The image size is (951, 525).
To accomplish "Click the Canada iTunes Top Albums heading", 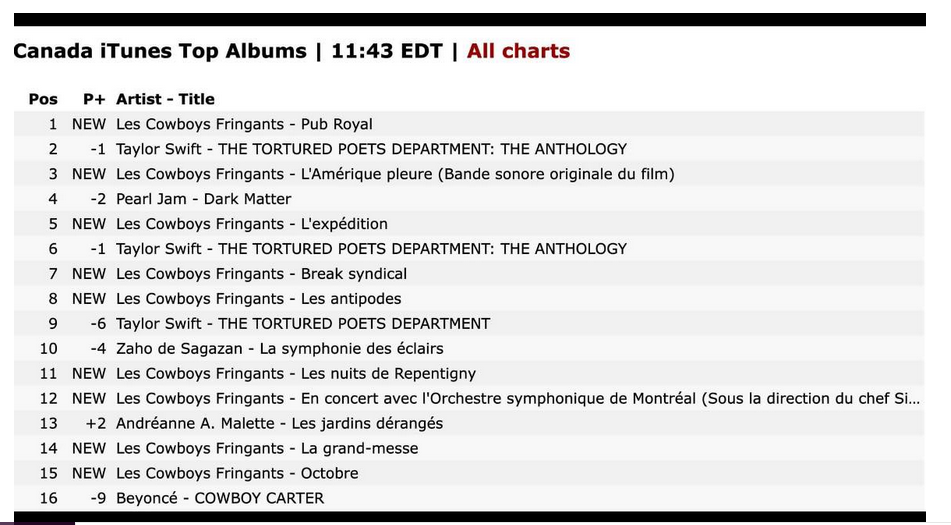I will 159,51.
